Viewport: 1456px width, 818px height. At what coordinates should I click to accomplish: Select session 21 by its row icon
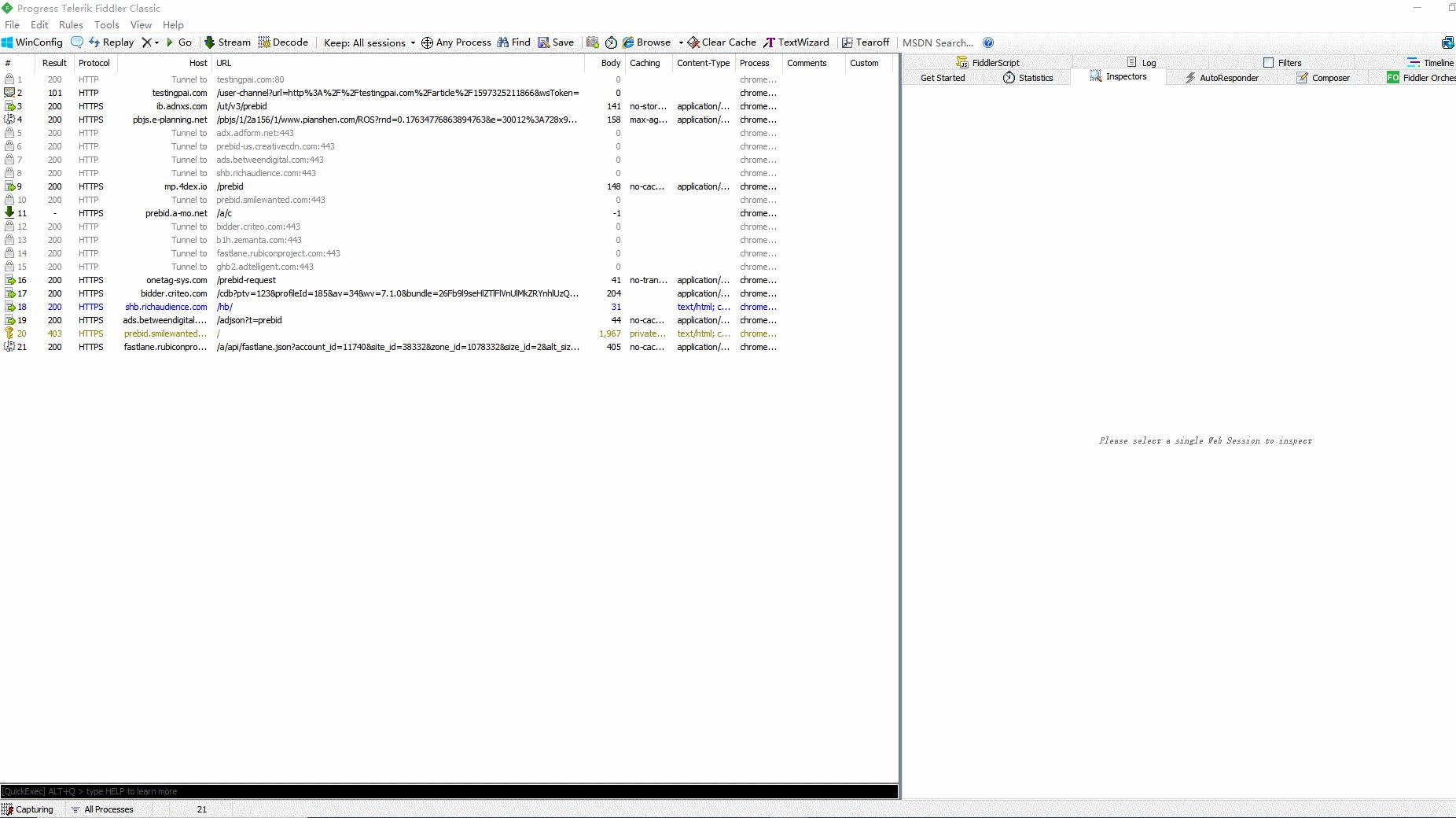(x=9, y=347)
